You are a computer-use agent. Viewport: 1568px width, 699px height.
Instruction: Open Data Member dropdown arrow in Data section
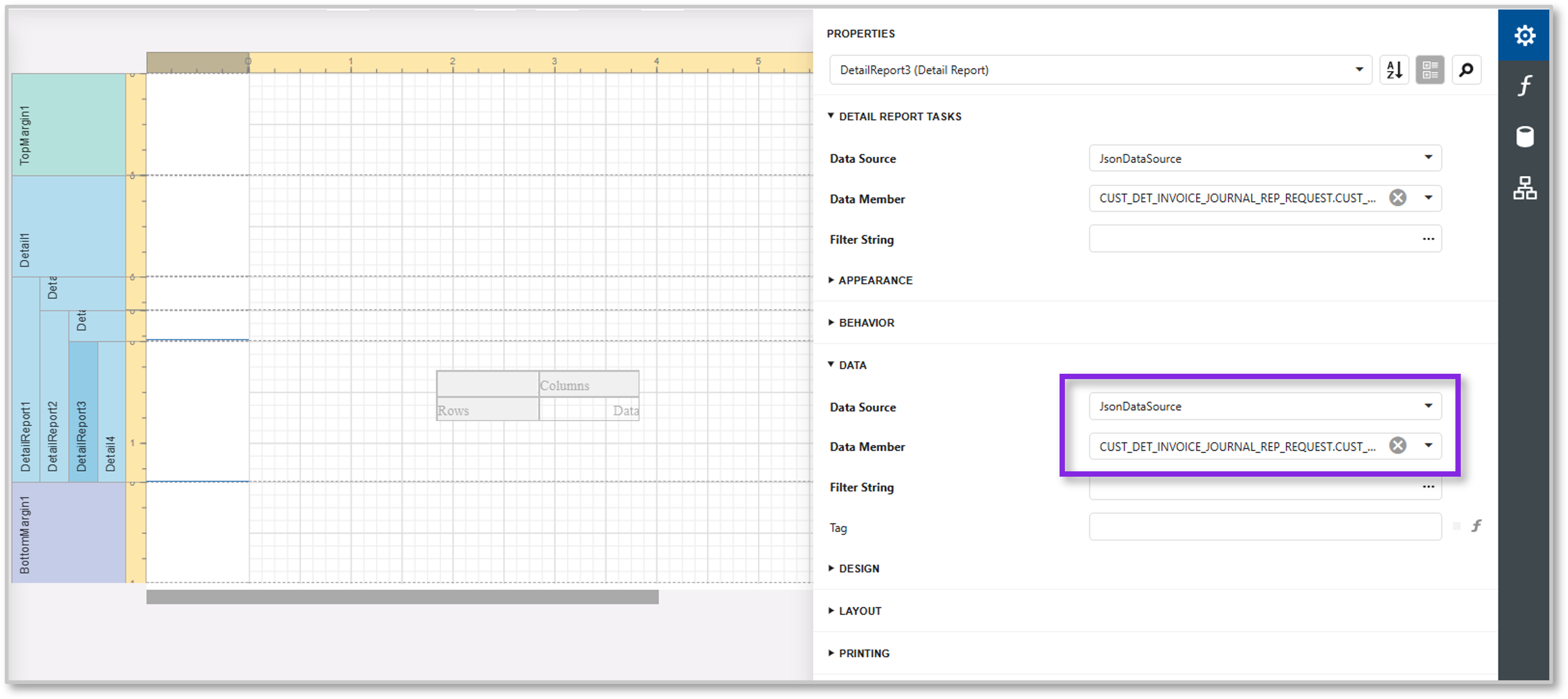(1428, 445)
